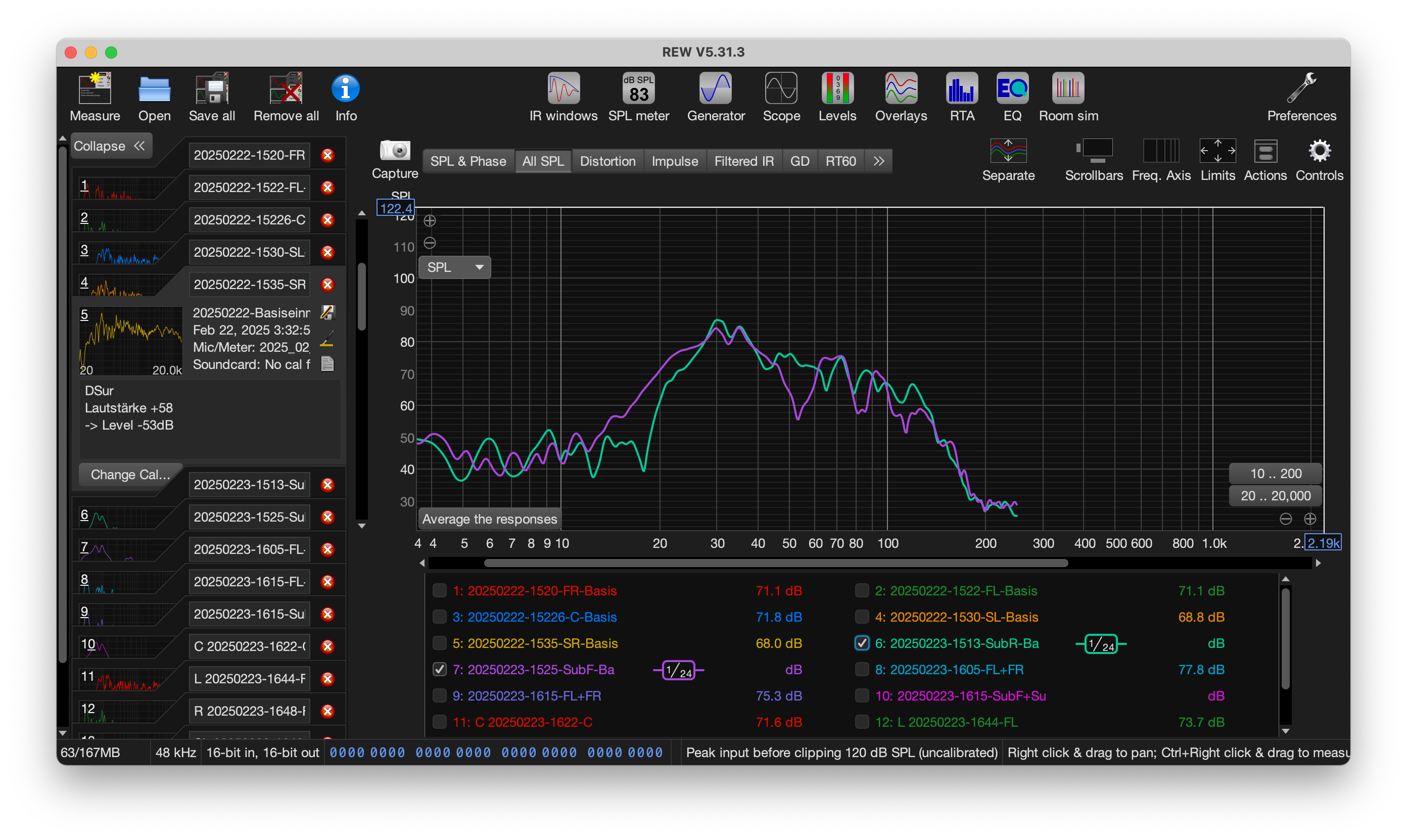The width and height of the screenshot is (1407, 840).
Task: Switch to the Impulse tab
Action: [675, 161]
